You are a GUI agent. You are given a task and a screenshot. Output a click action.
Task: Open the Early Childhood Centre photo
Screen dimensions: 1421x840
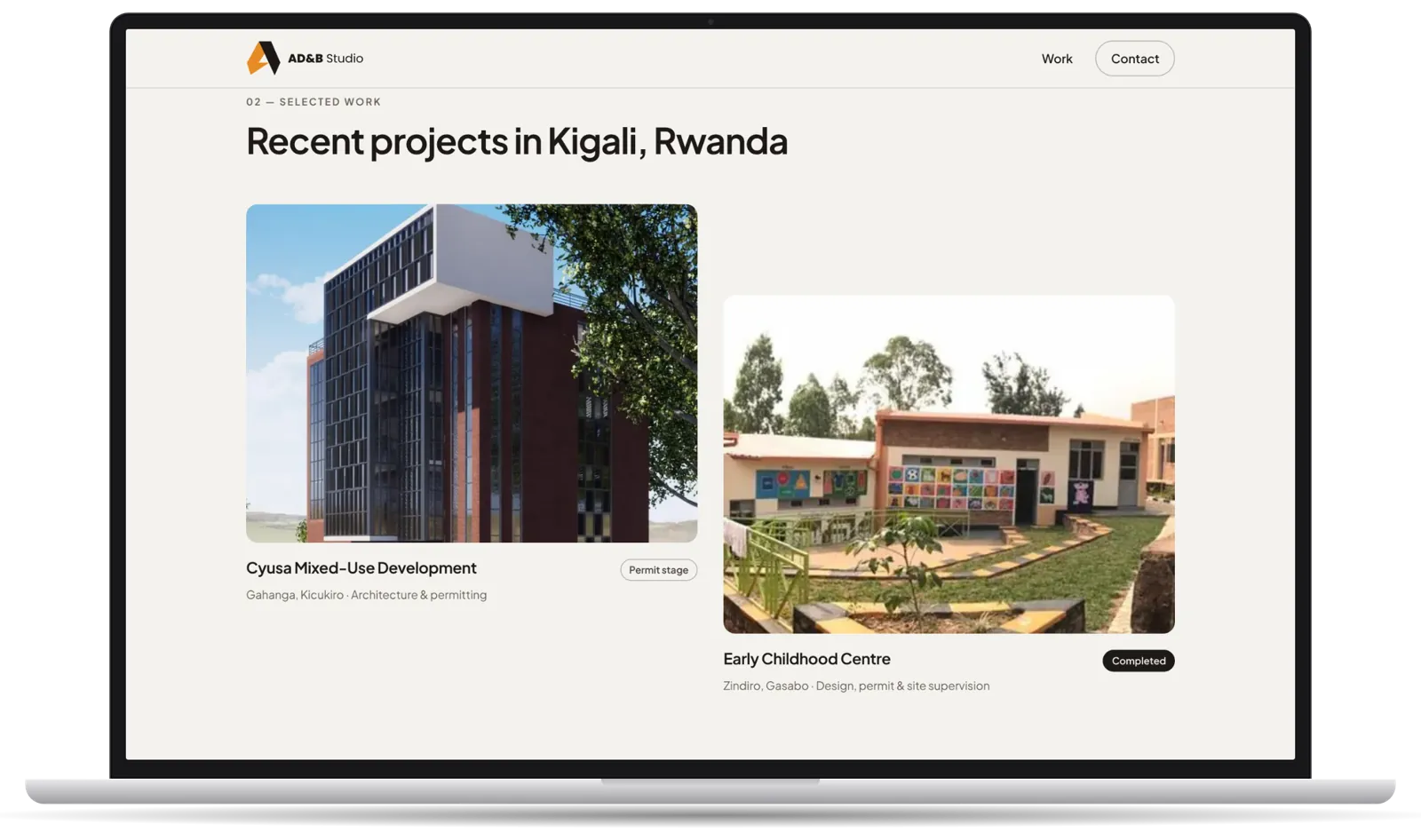pyautogui.click(x=949, y=464)
